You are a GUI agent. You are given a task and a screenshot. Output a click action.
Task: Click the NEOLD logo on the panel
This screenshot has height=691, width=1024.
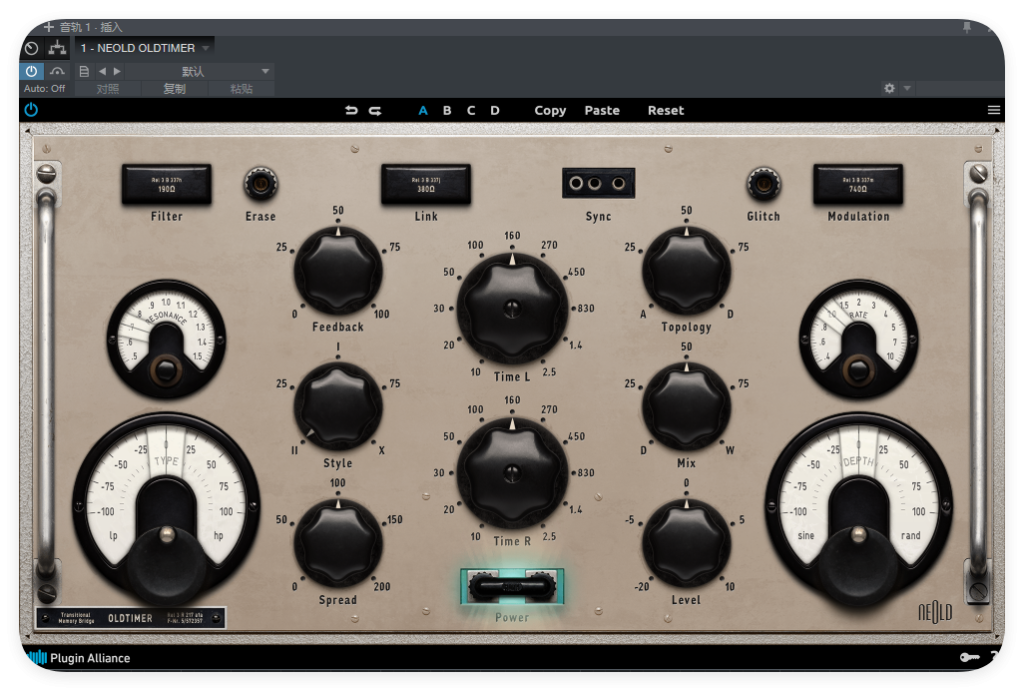(x=935, y=612)
